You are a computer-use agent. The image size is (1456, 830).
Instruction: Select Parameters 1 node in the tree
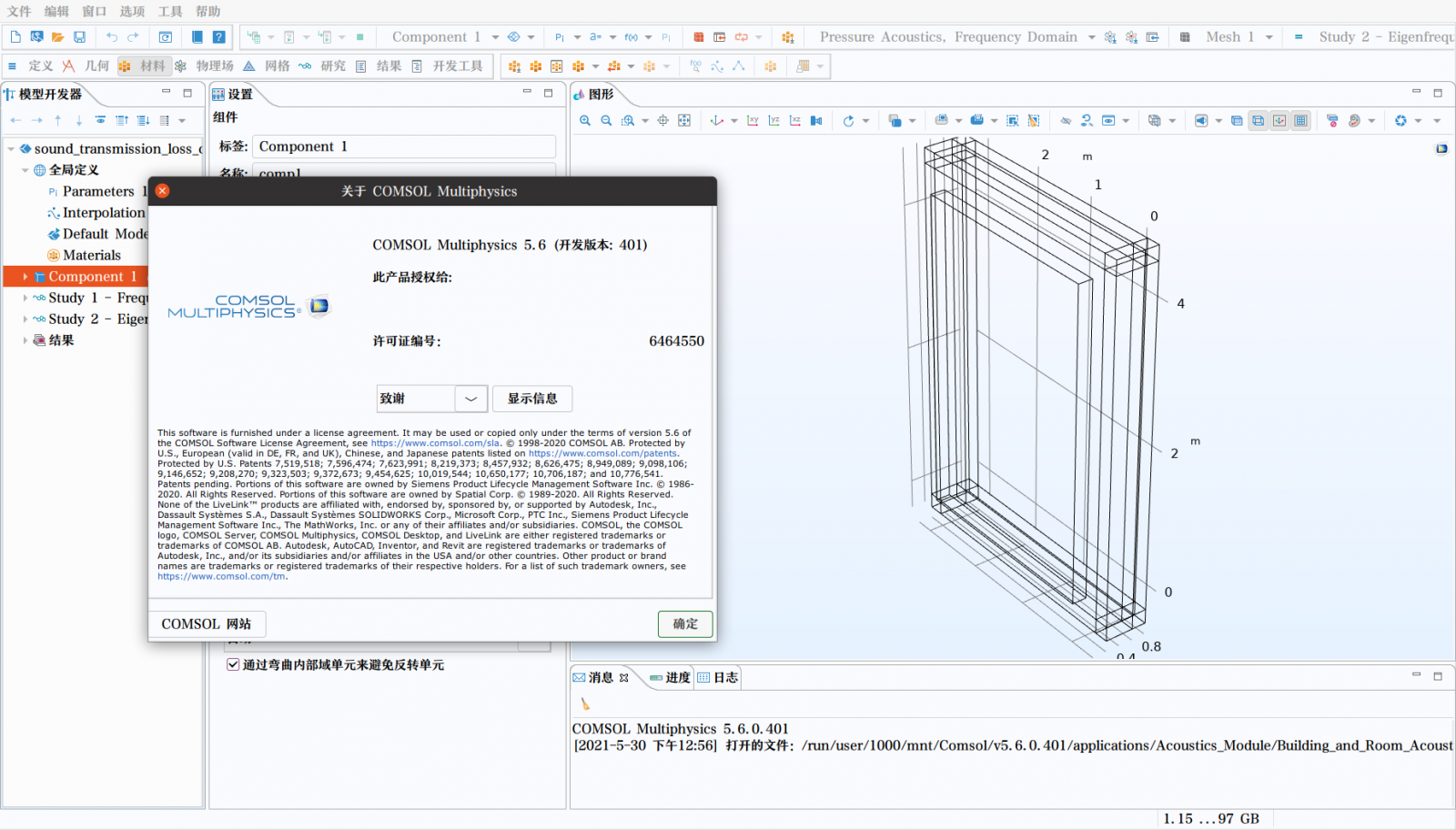97,191
